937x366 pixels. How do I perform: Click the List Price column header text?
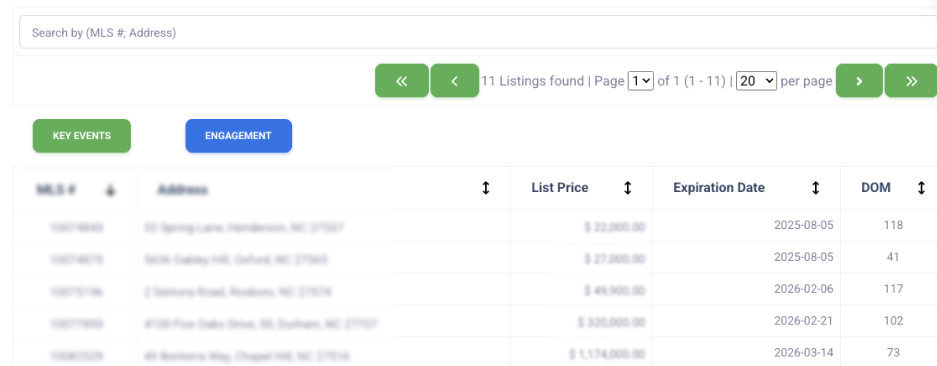point(559,188)
